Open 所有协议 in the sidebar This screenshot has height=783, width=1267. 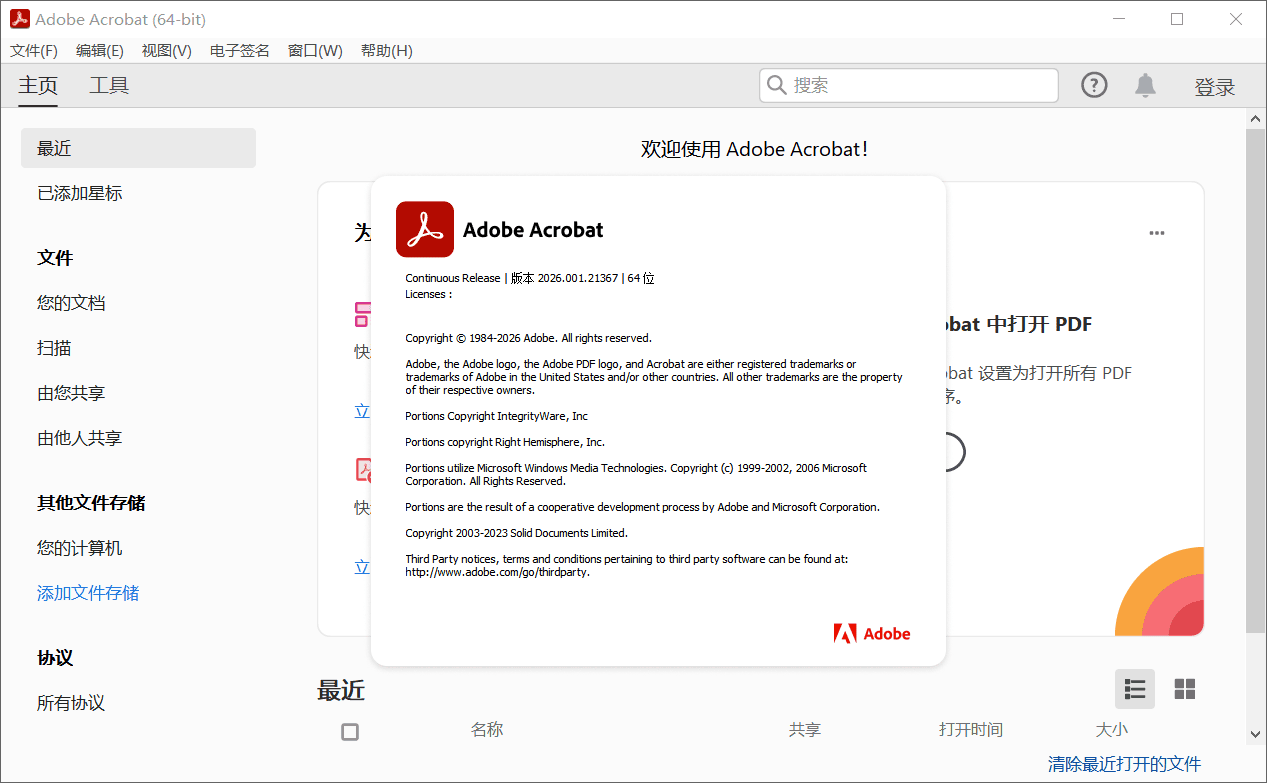coord(71,703)
